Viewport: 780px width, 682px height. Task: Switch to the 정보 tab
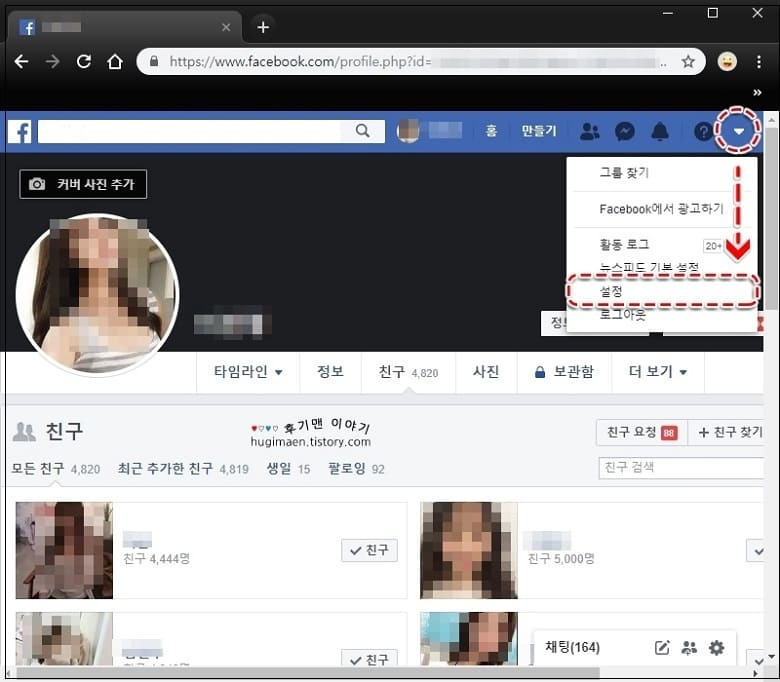(330, 372)
